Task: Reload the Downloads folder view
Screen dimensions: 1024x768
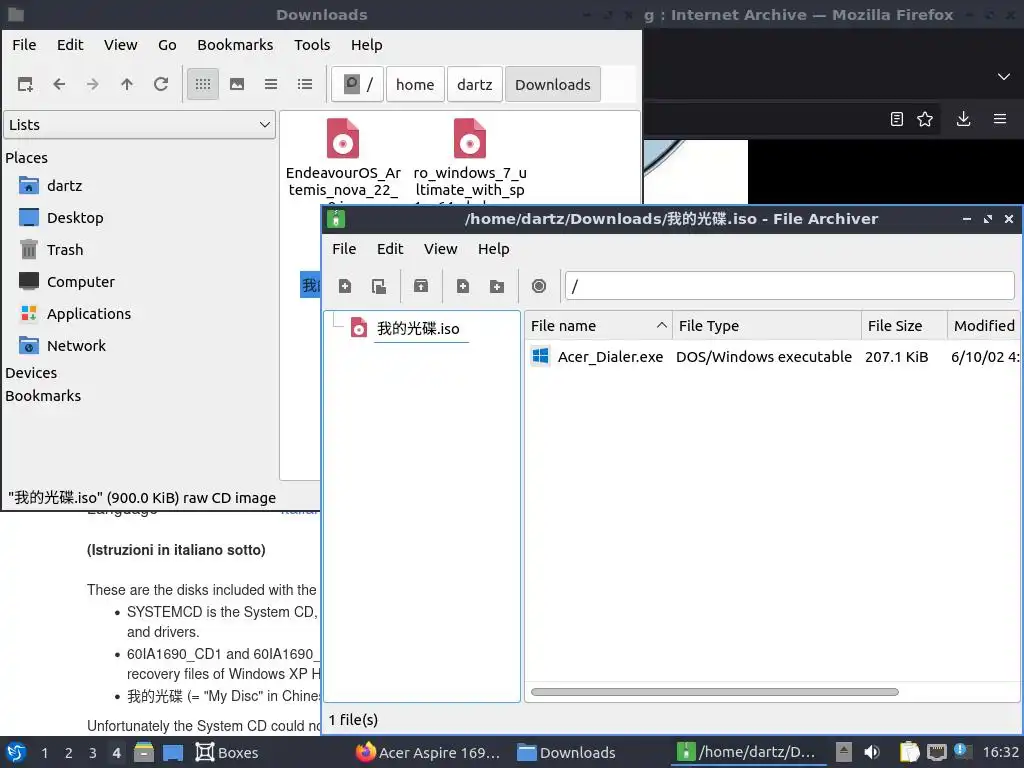Action: point(161,84)
